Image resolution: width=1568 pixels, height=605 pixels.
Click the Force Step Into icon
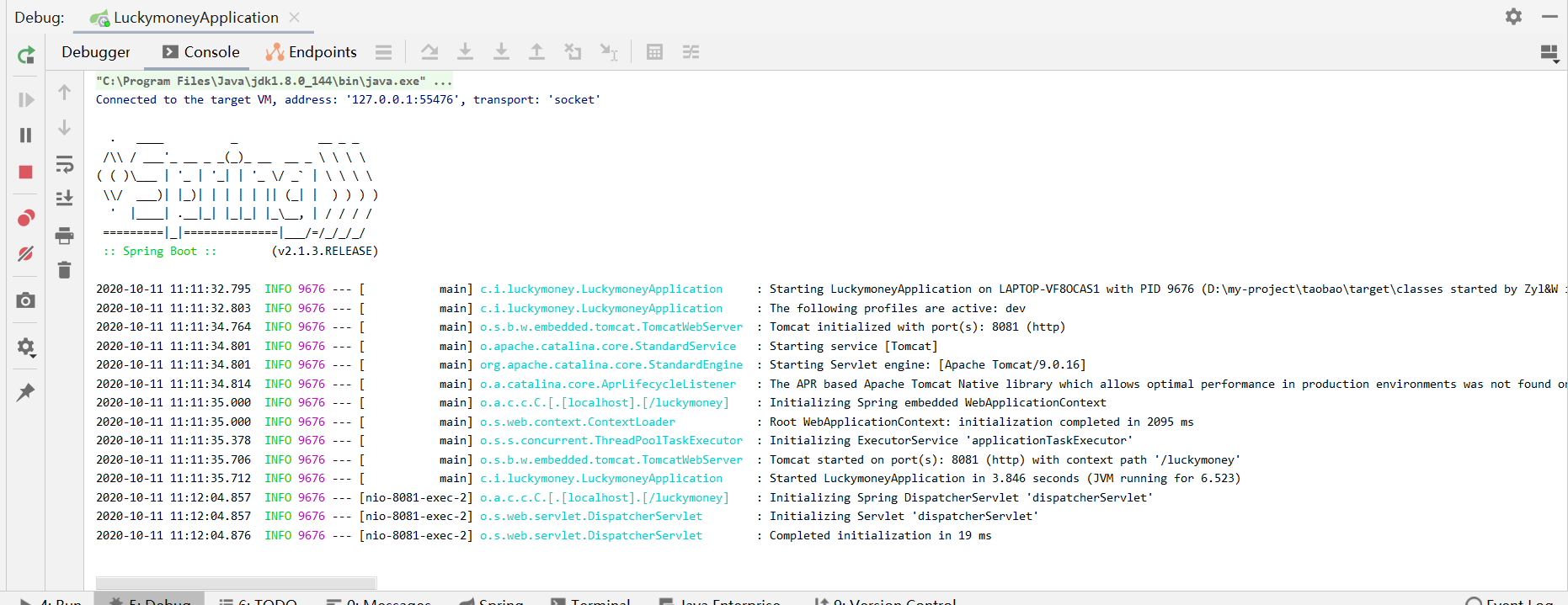tap(501, 52)
